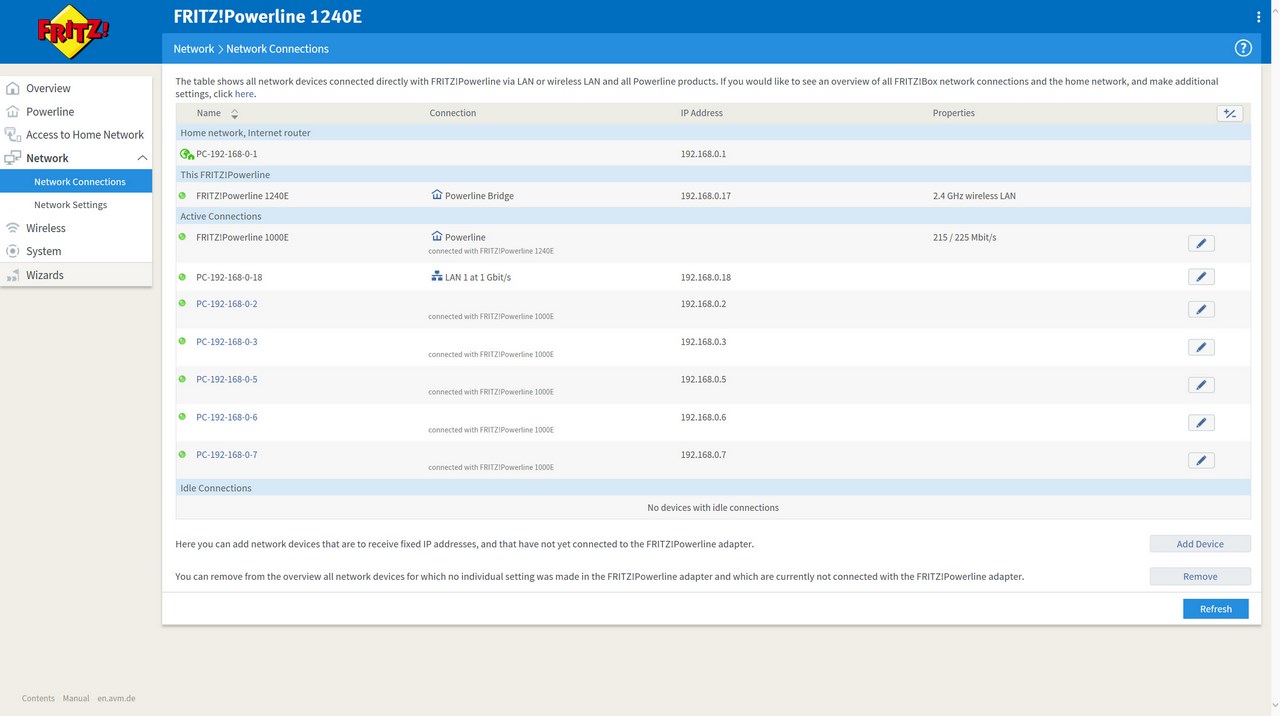
Task: Follow the 'here' link in description
Action: click(244, 94)
